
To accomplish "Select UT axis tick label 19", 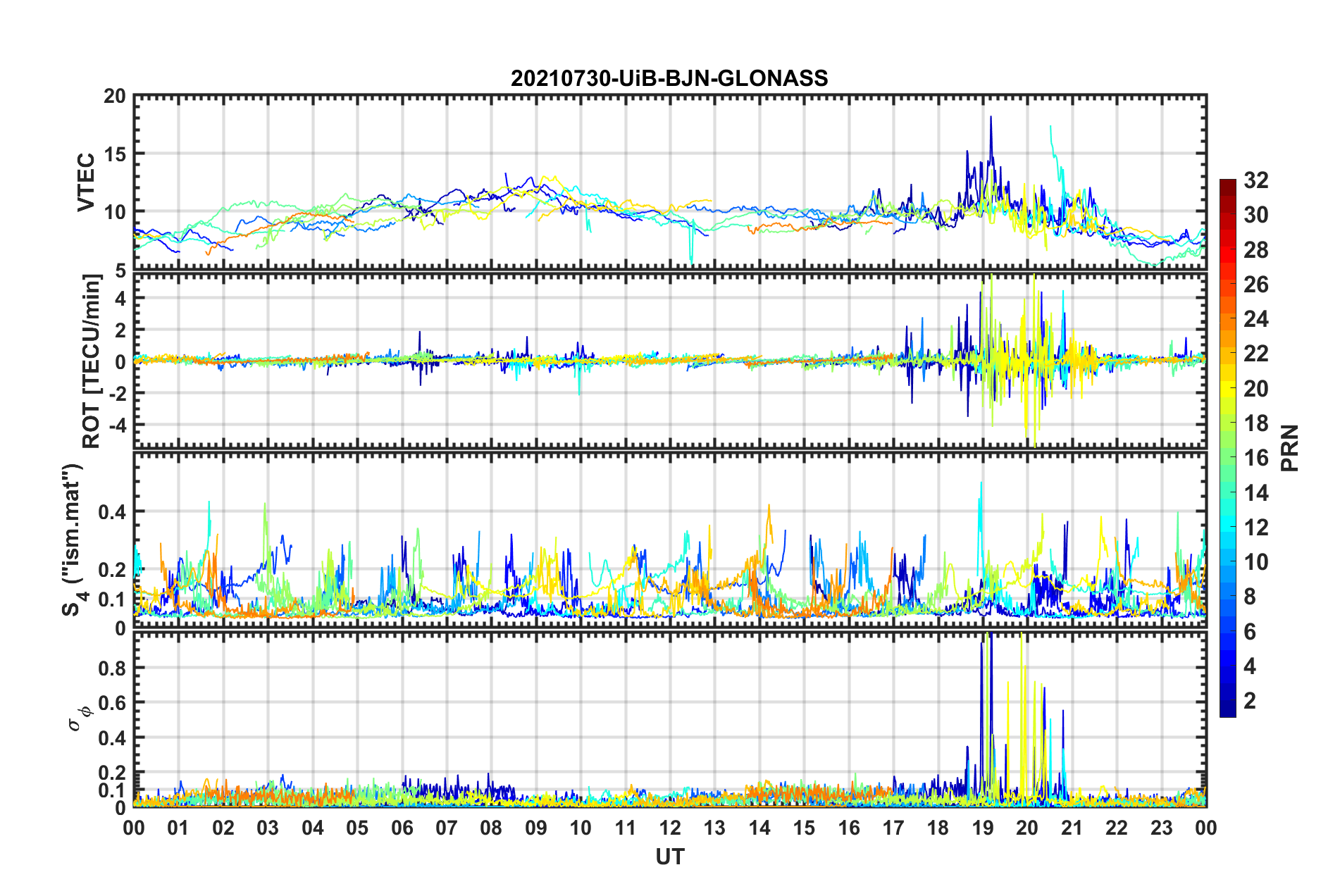I will click(x=983, y=828).
